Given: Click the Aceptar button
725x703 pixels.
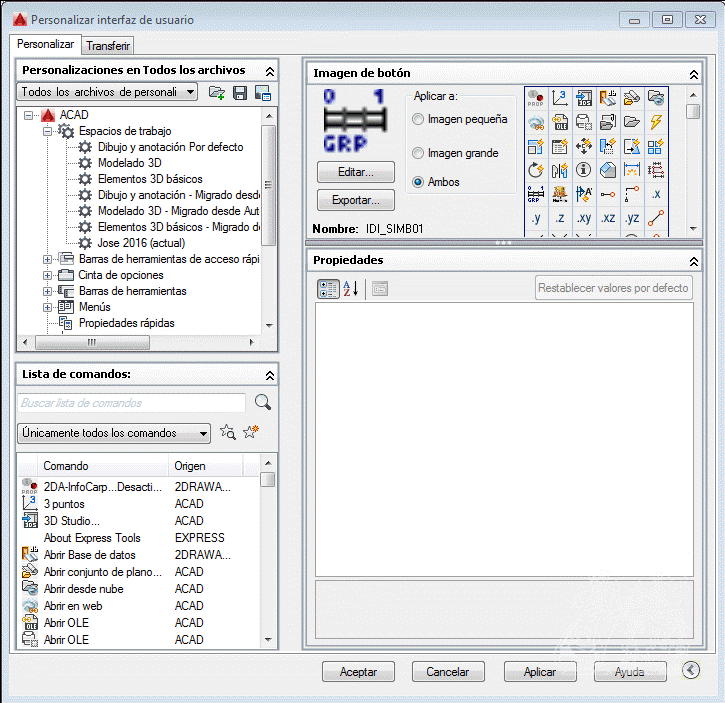Looking at the screenshot, I should [358, 672].
